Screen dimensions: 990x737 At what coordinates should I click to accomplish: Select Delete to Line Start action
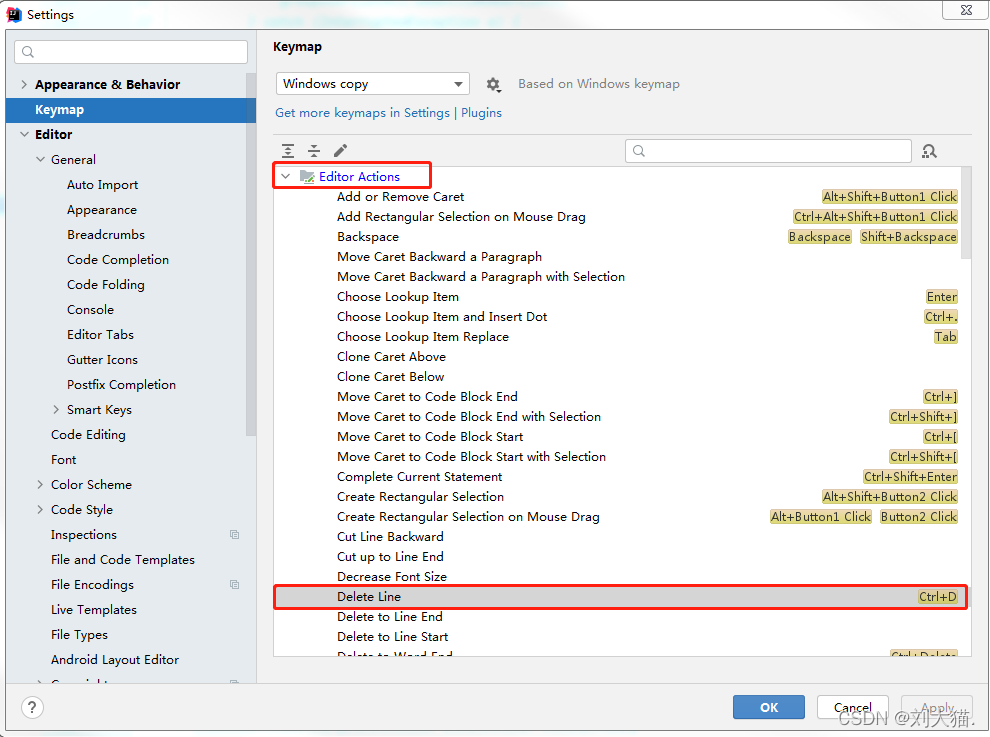[621, 637]
